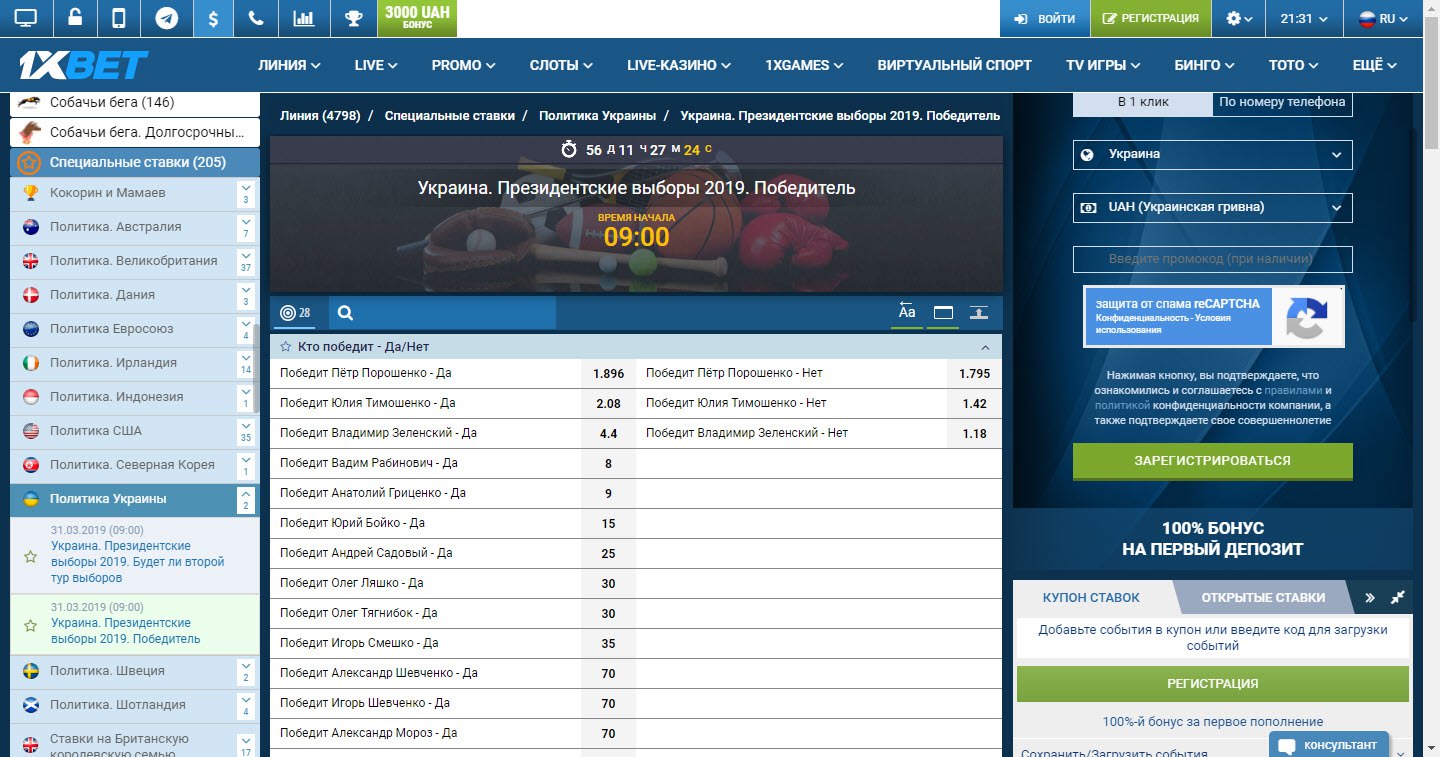Open the trophy results icon

(x=353, y=19)
